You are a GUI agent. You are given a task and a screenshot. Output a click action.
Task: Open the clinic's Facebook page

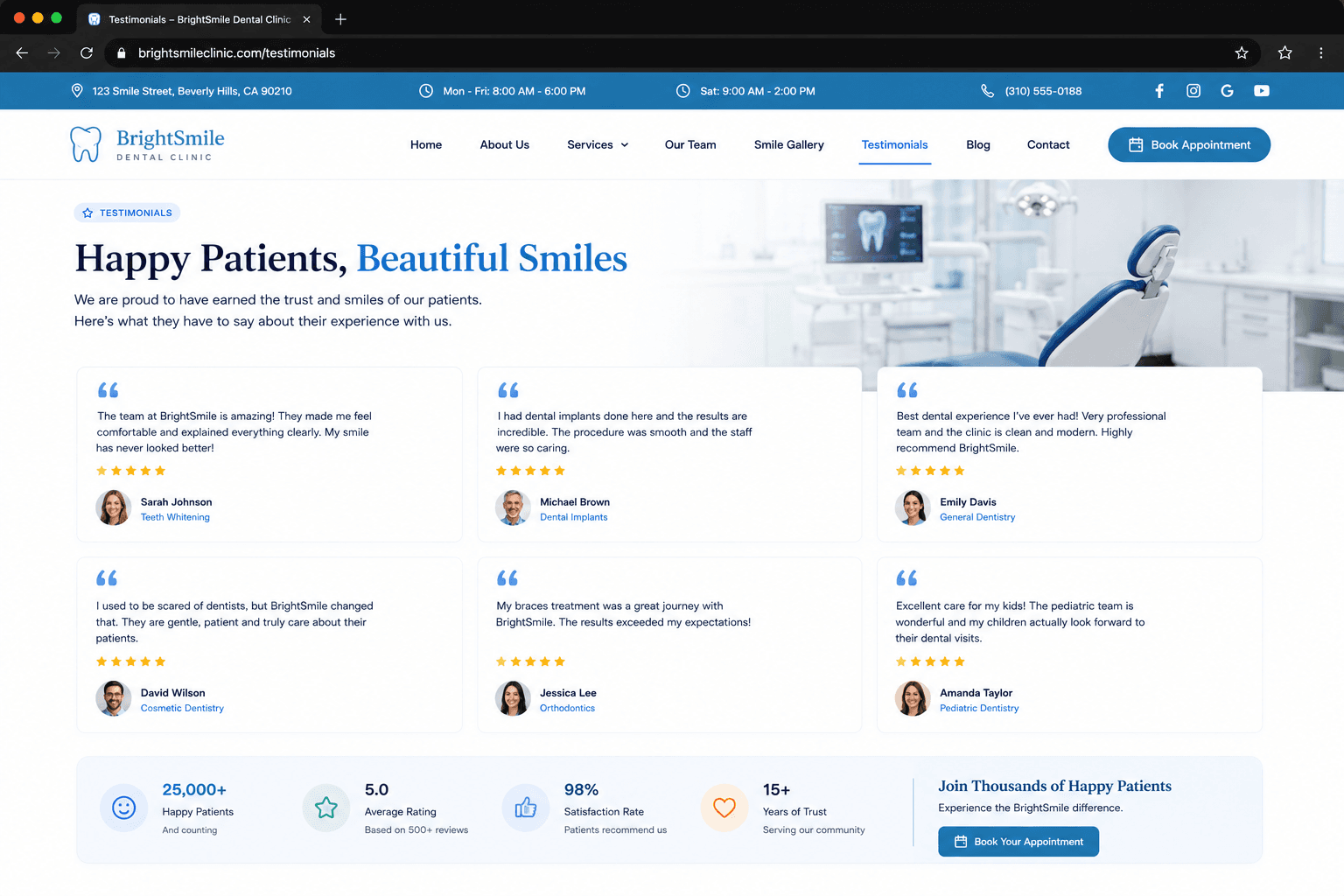(1159, 91)
